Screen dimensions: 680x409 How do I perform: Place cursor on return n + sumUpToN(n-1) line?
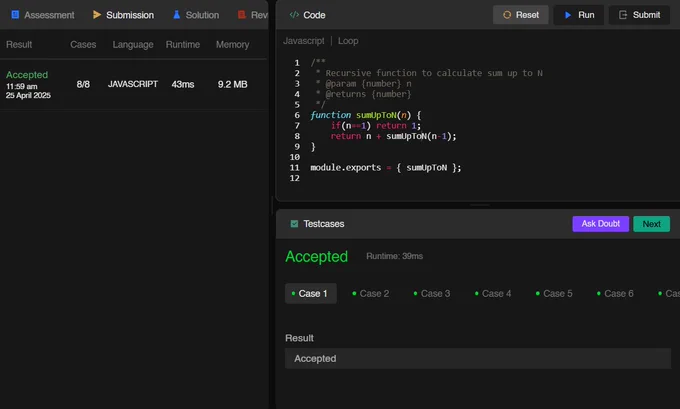pos(393,136)
